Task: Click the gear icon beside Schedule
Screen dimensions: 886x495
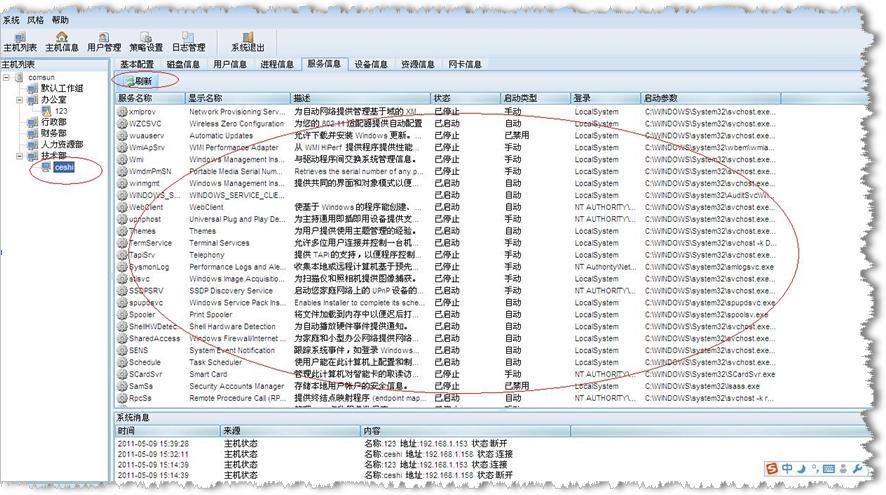Action: [x=122, y=362]
